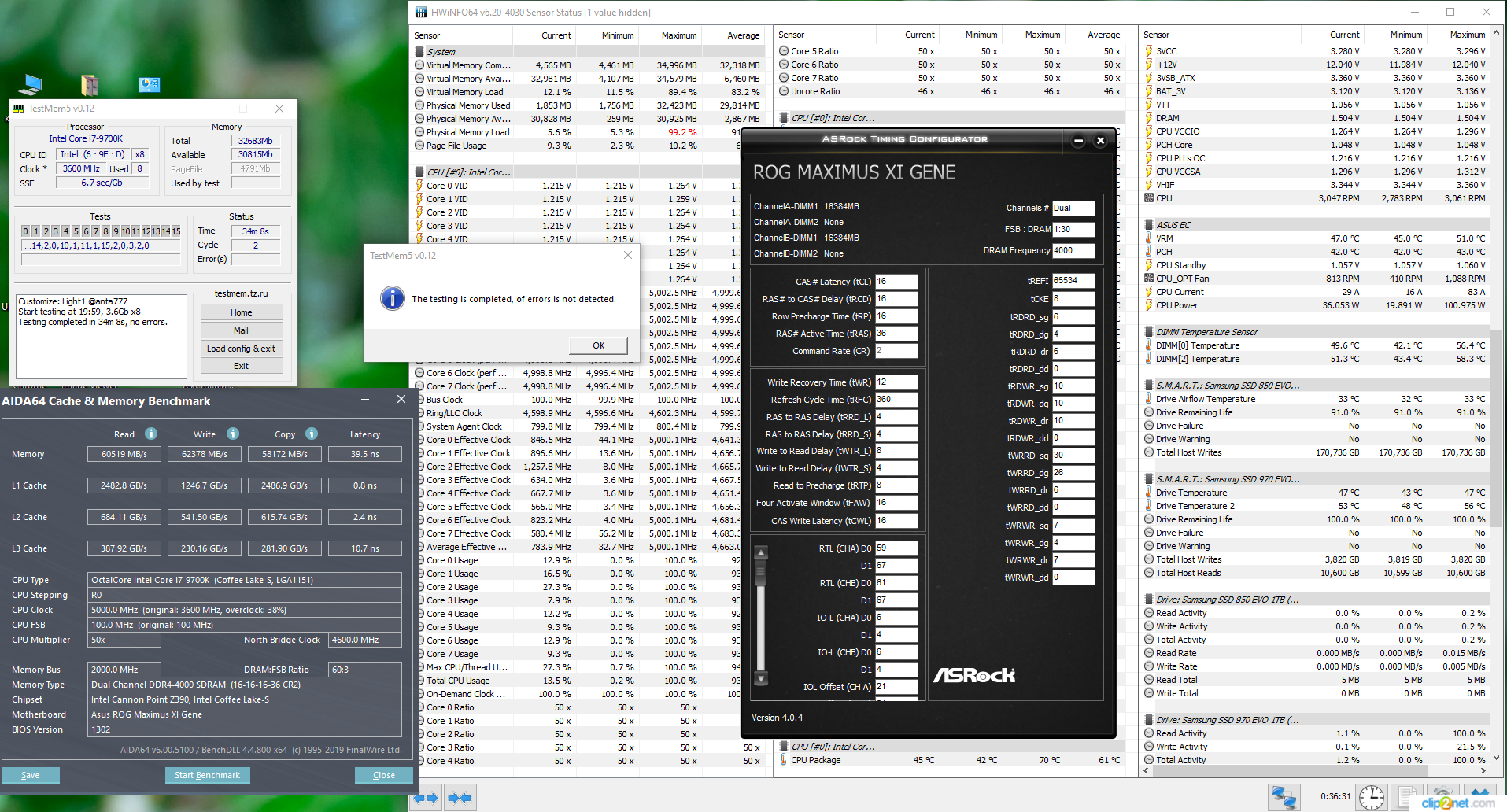Select the Page File Usage row

point(578,146)
